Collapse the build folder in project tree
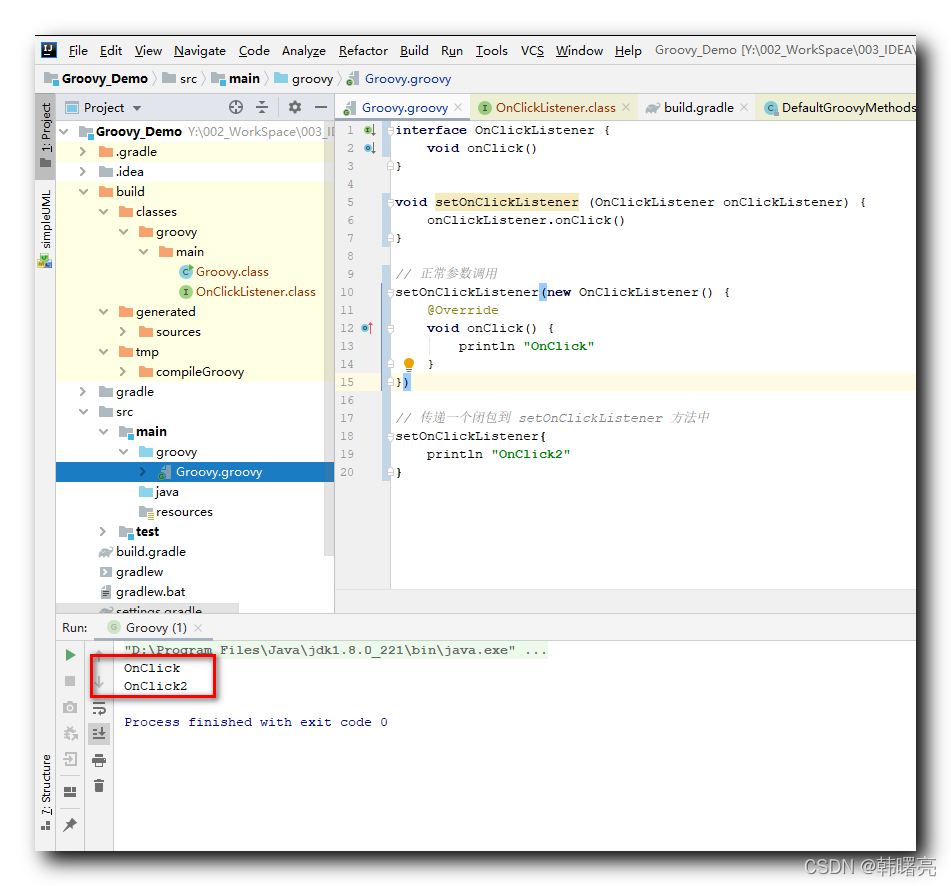Image resolution: width=951 pixels, height=886 pixels. [84, 192]
